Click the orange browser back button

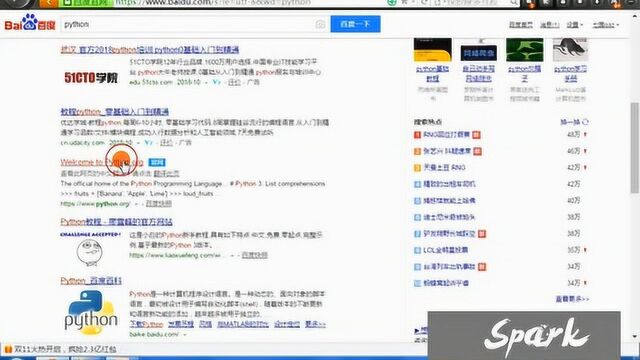click(48, 3)
